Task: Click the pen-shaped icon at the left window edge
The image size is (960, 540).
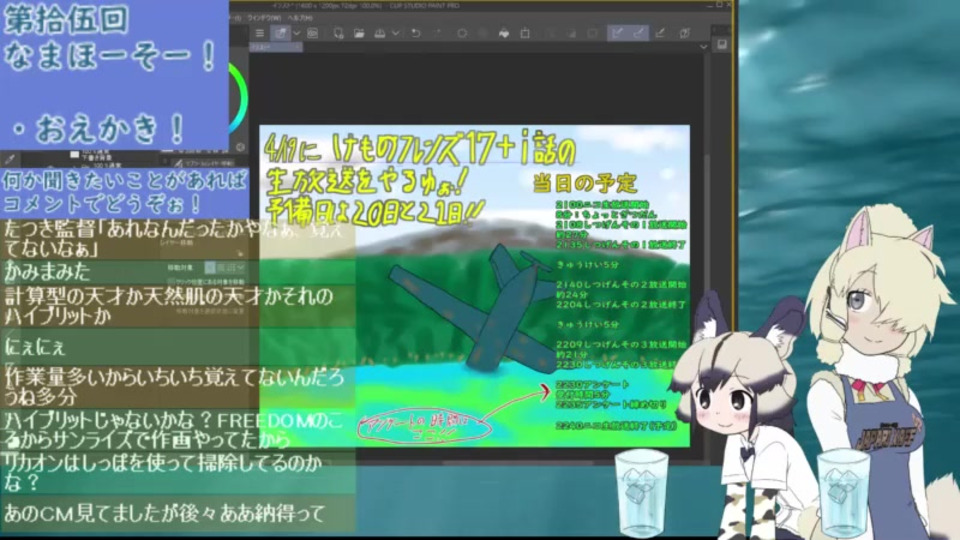Action: (9, 159)
